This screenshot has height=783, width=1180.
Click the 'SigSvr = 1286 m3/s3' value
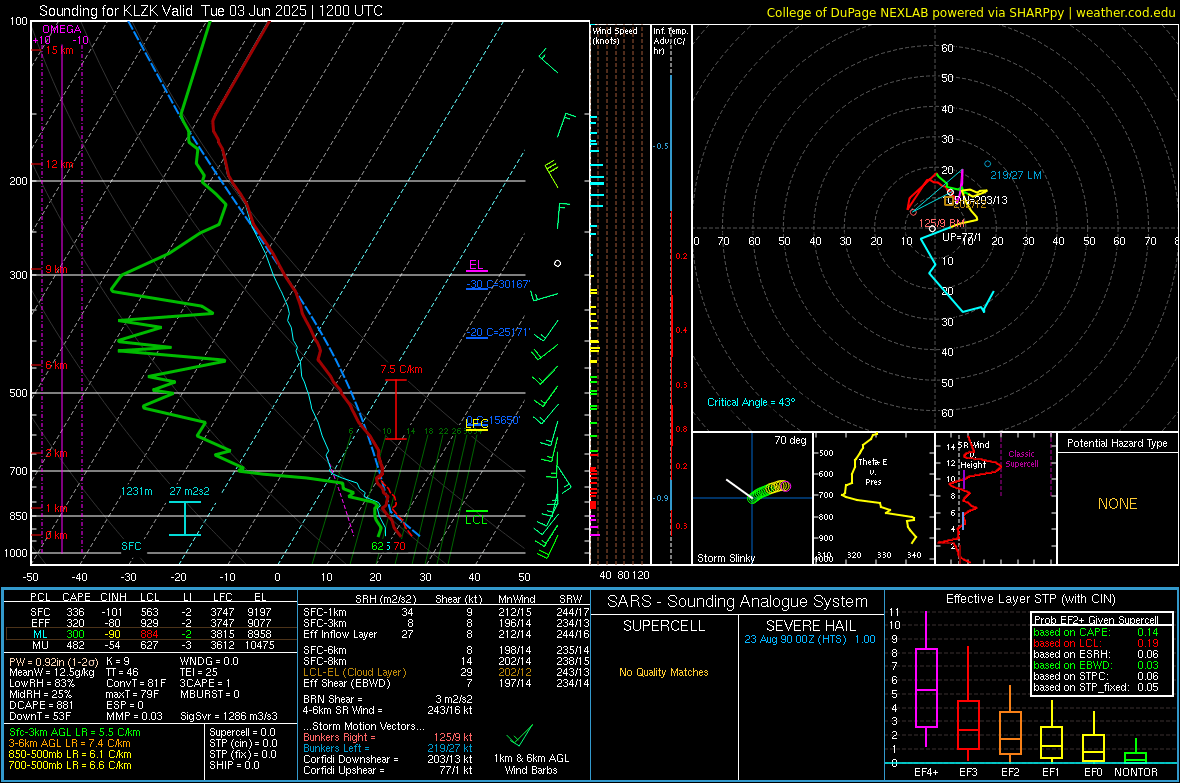click(x=229, y=716)
